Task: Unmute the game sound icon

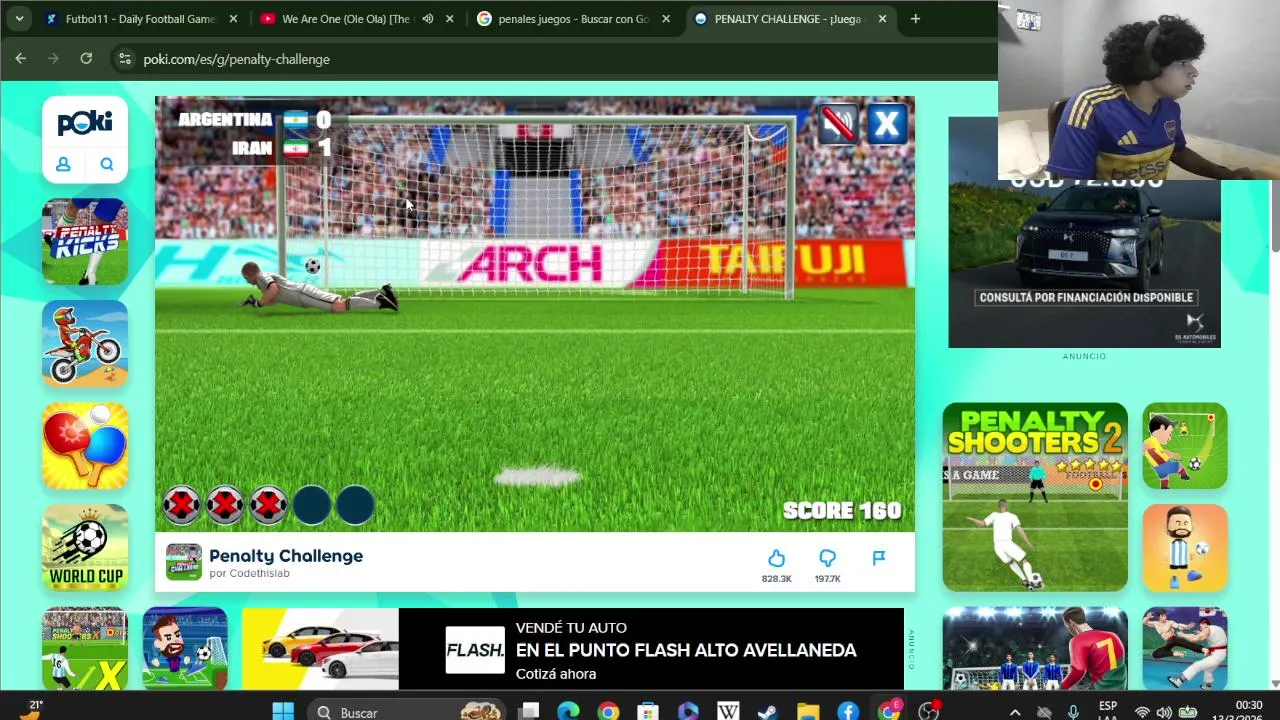Action: (838, 124)
